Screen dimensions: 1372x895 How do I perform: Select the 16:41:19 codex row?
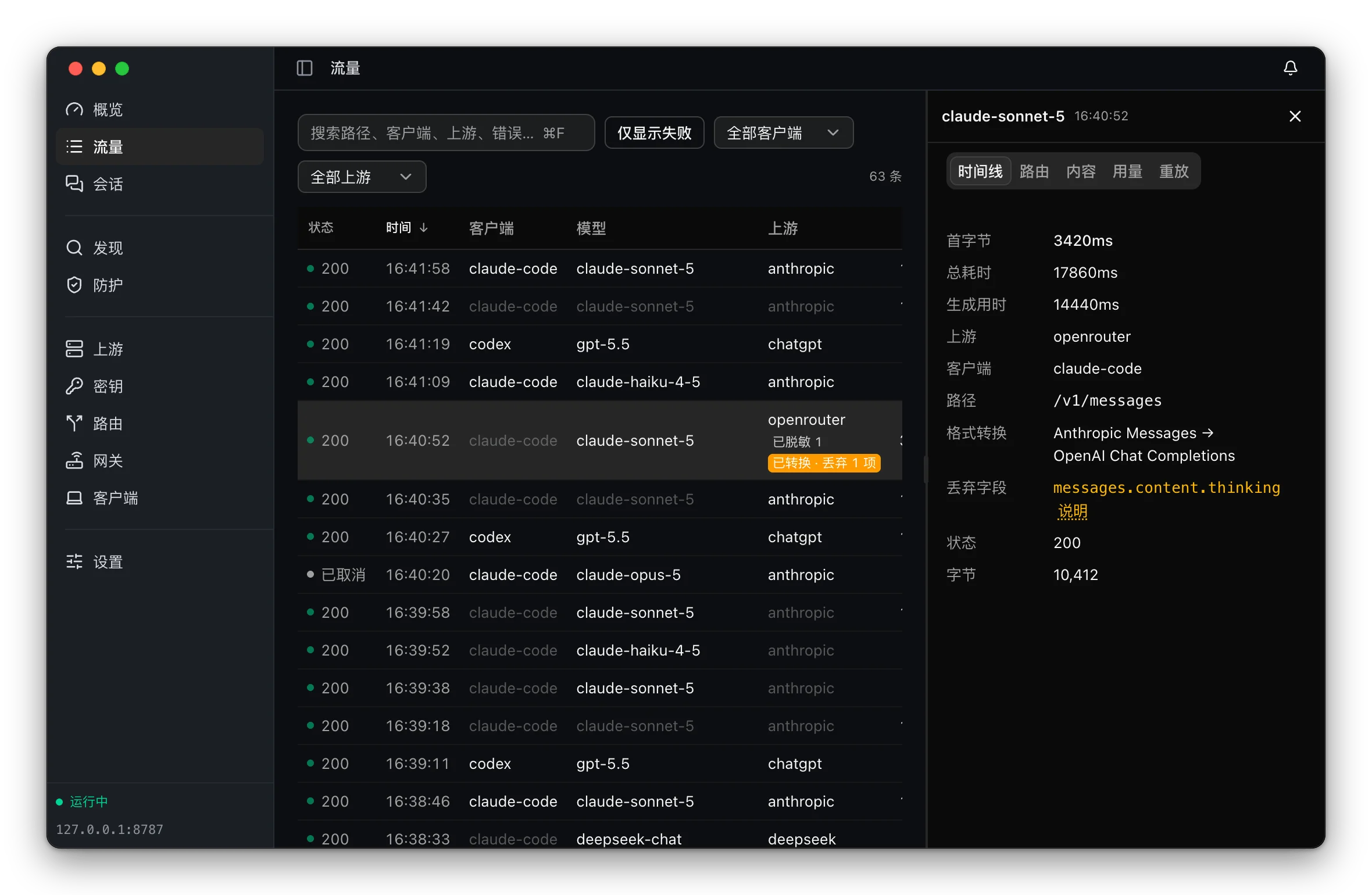tap(599, 344)
